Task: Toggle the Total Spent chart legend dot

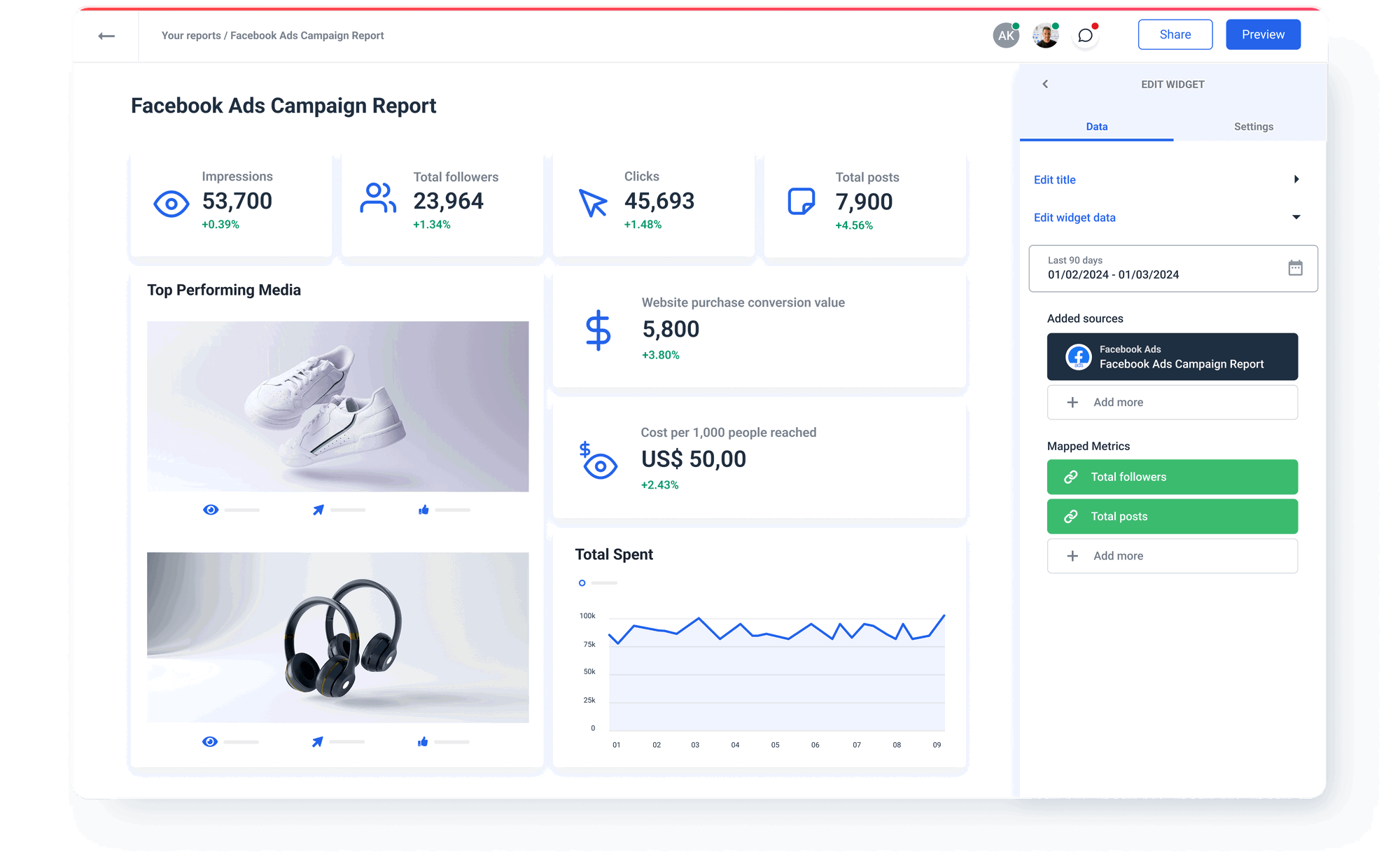Action: pyautogui.click(x=582, y=582)
